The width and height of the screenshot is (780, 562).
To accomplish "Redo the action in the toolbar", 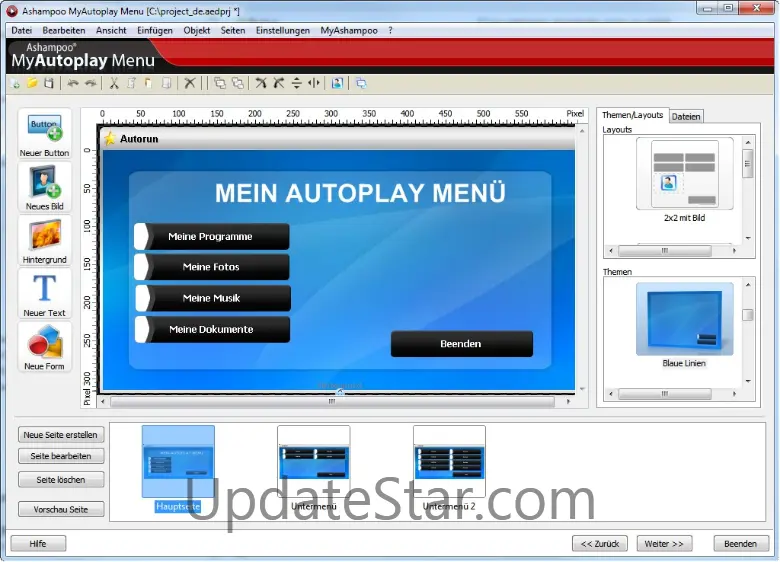I will (91, 83).
